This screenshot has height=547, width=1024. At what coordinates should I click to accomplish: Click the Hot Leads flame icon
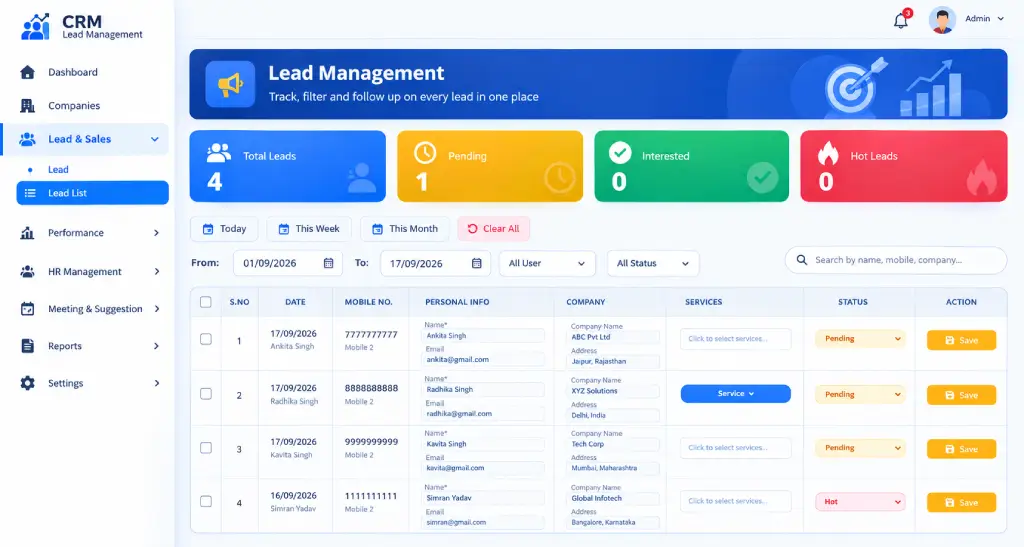click(827, 153)
